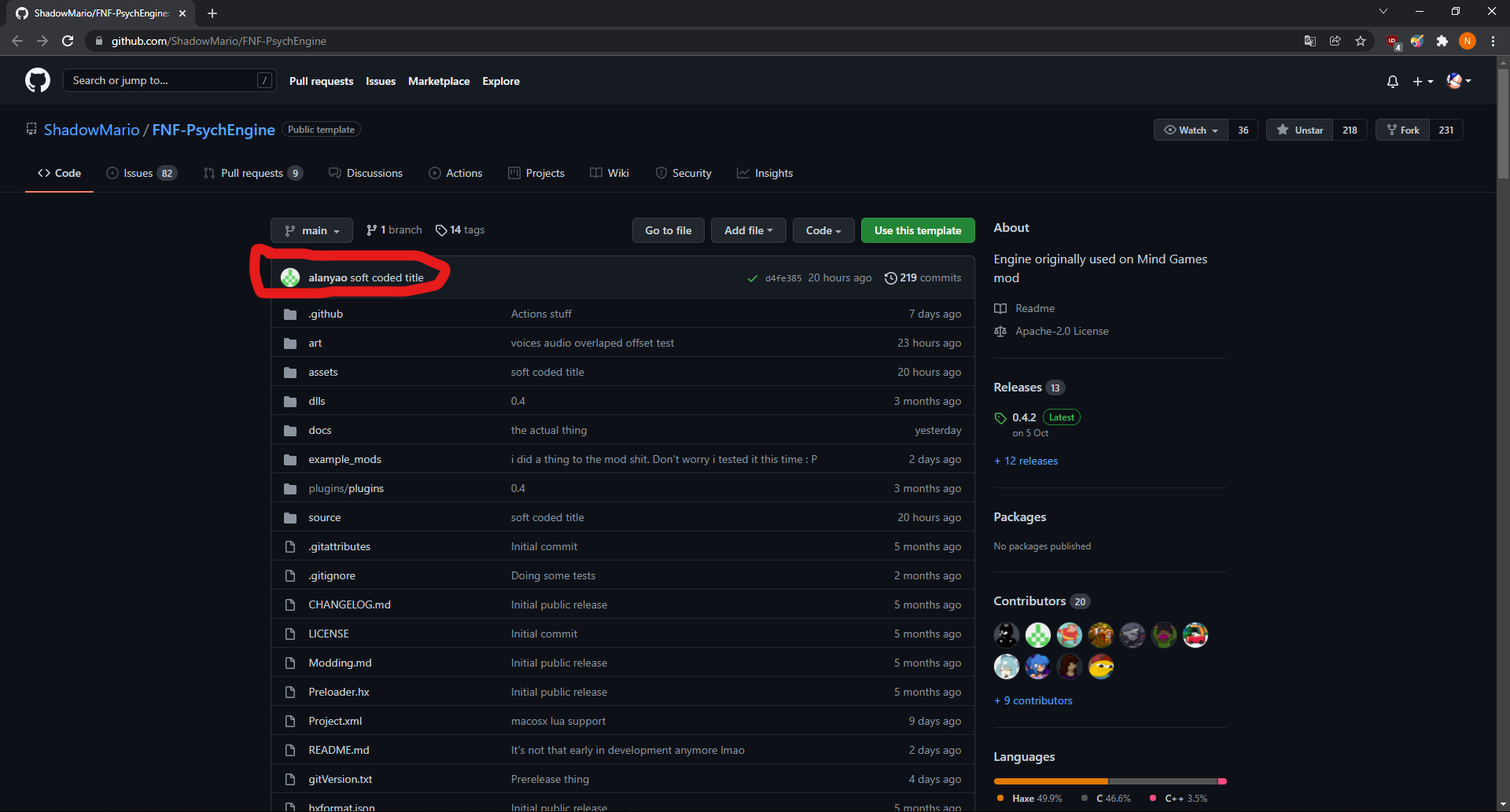Click the green verified commit checkmark

[x=752, y=277]
